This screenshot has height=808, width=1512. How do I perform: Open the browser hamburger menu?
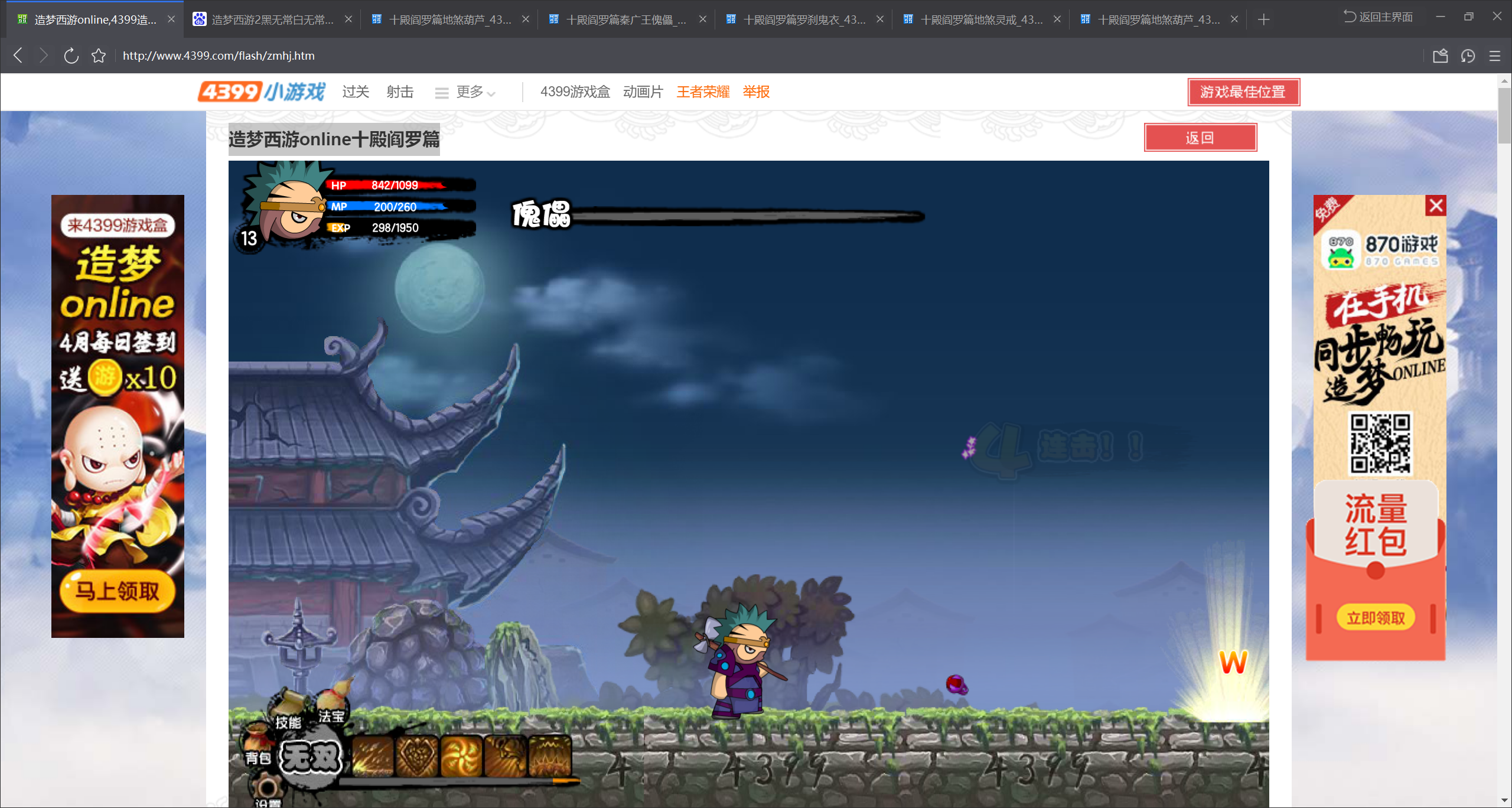click(1495, 56)
